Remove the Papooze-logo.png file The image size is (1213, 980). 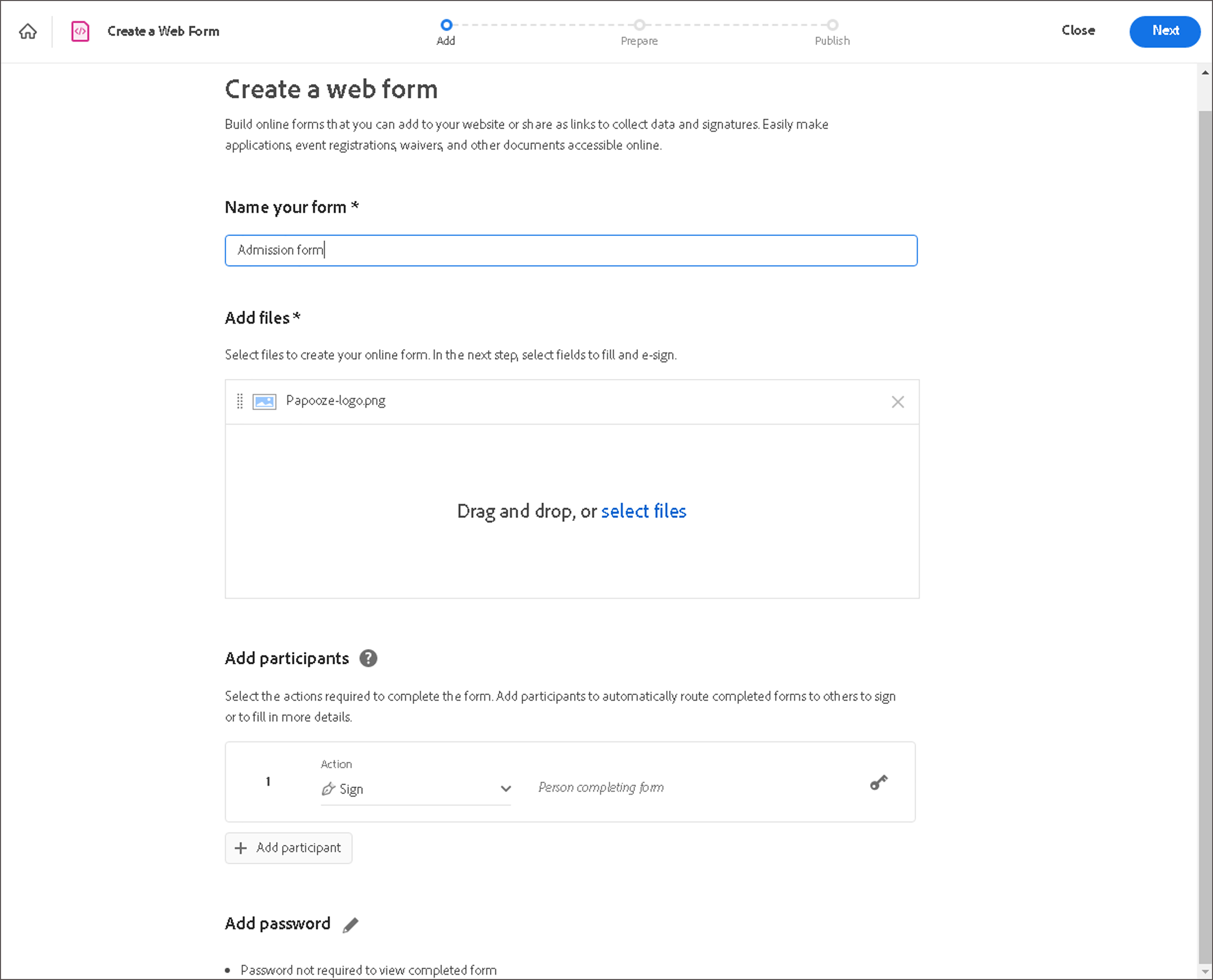click(897, 402)
